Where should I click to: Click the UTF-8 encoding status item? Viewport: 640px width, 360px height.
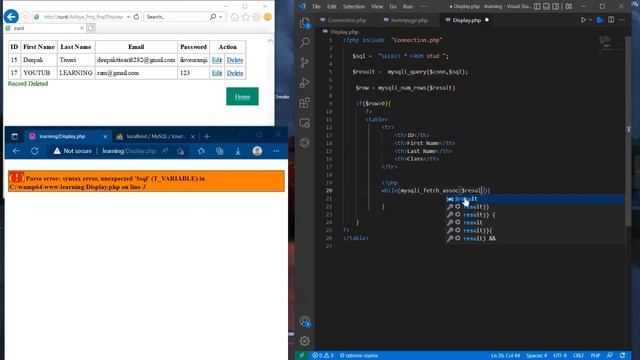[560, 356]
